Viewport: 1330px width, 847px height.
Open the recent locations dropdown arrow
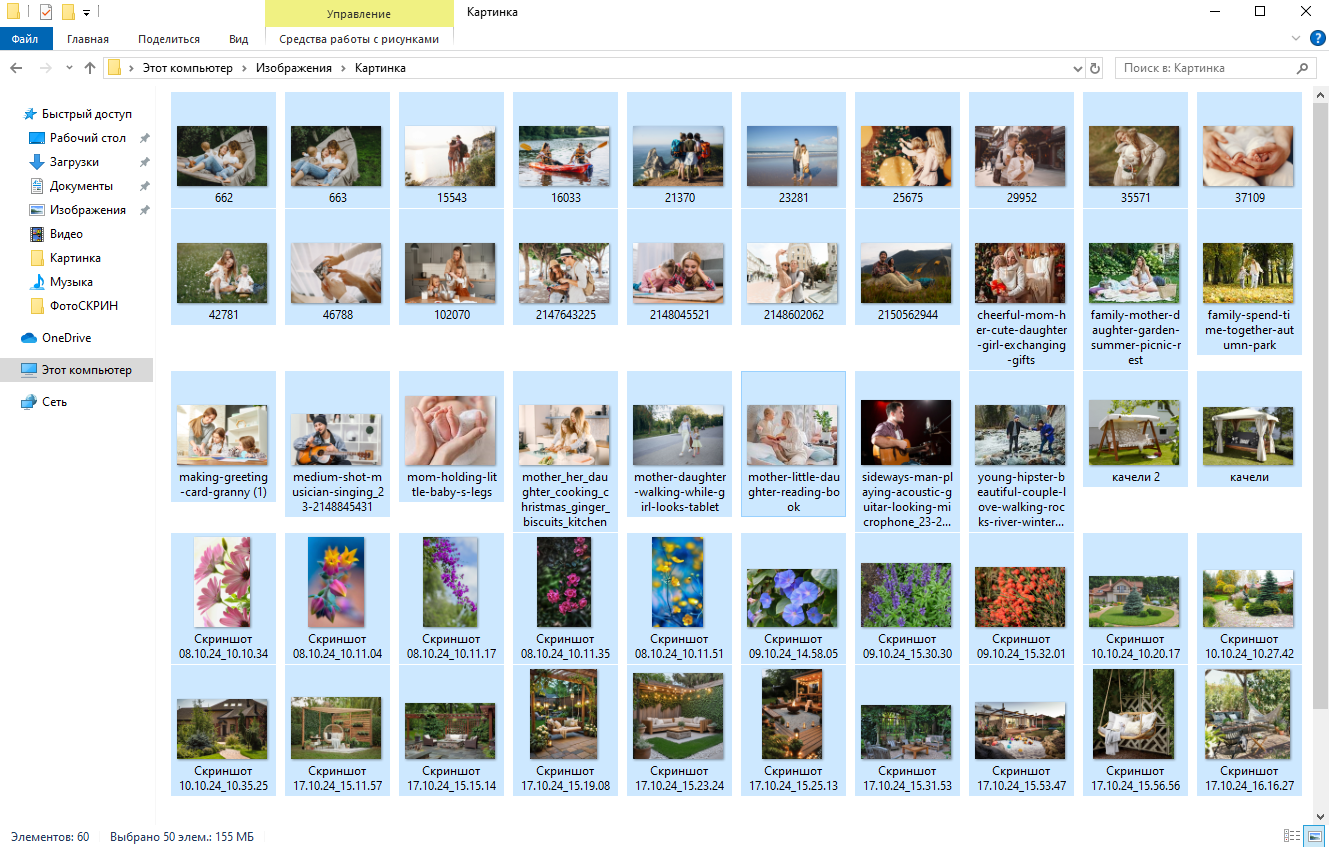(x=69, y=68)
